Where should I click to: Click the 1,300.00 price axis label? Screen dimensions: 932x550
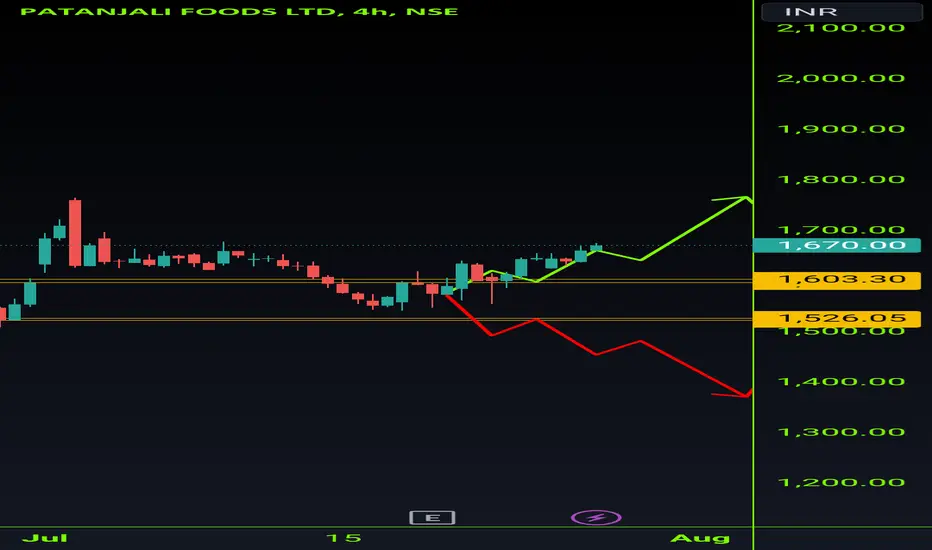coord(841,432)
